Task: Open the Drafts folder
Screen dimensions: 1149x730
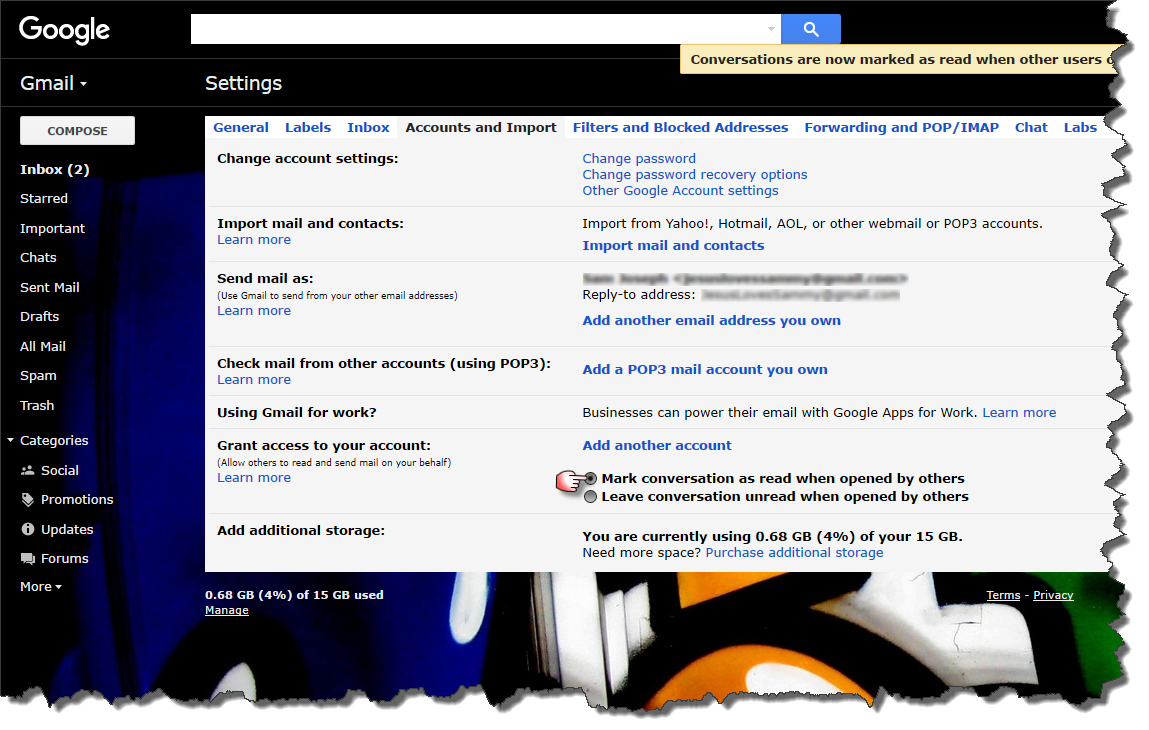Action: point(40,317)
